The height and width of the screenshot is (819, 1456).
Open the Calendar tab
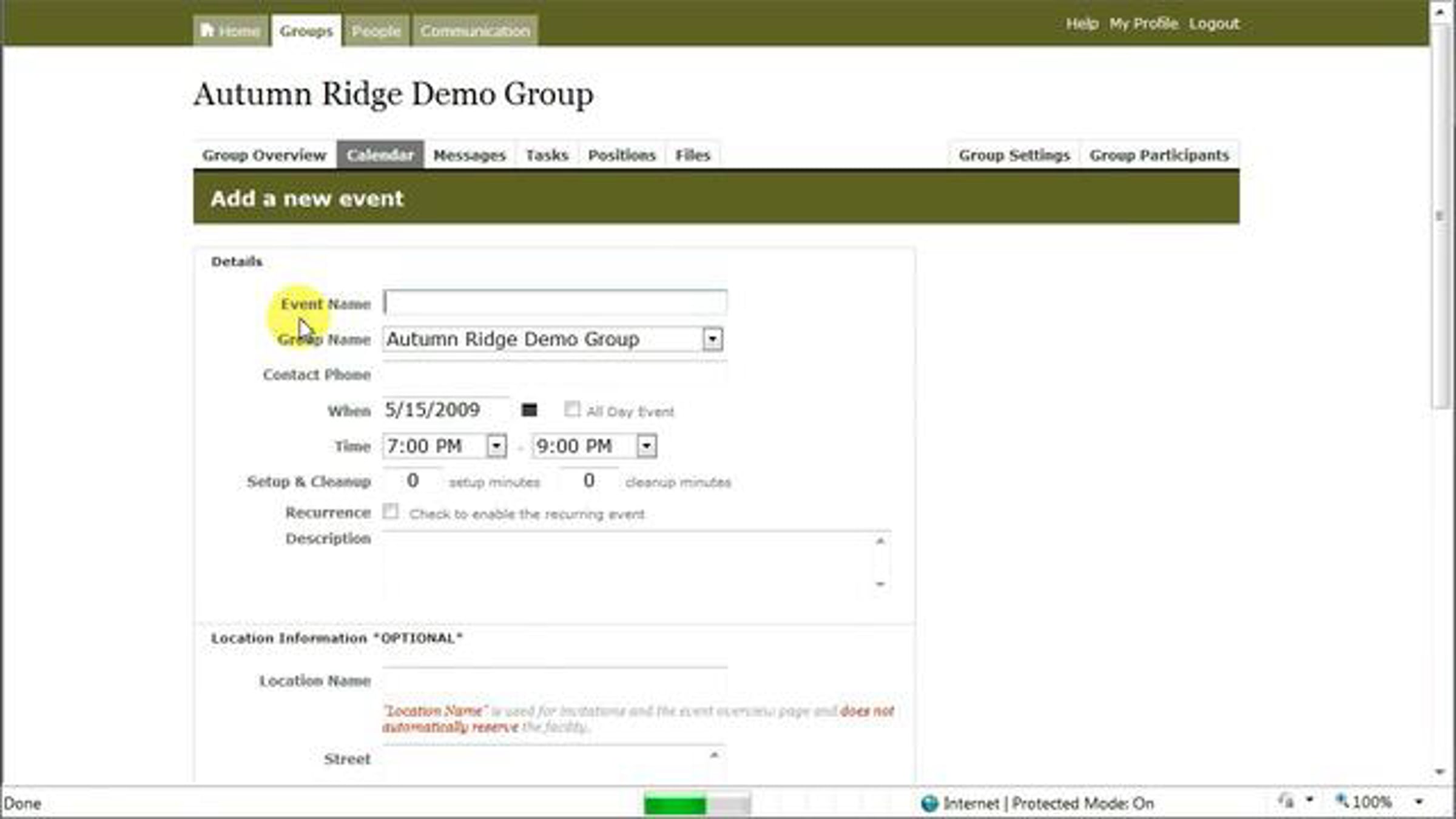coord(380,155)
